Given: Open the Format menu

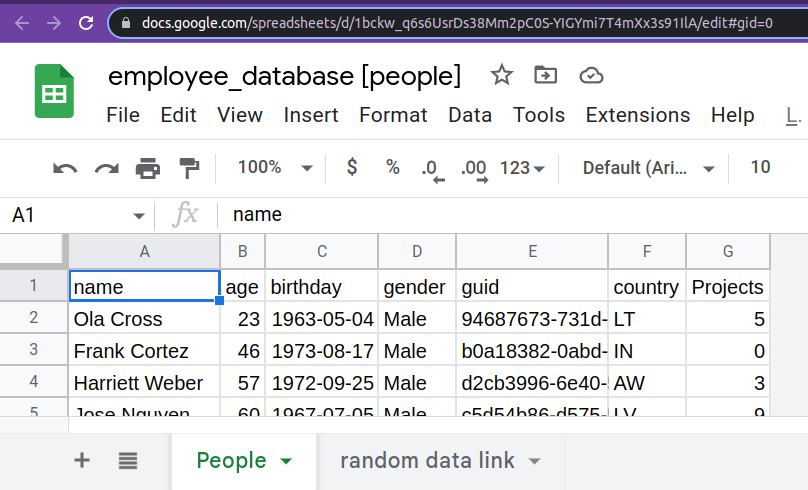Looking at the screenshot, I should pyautogui.click(x=393, y=115).
